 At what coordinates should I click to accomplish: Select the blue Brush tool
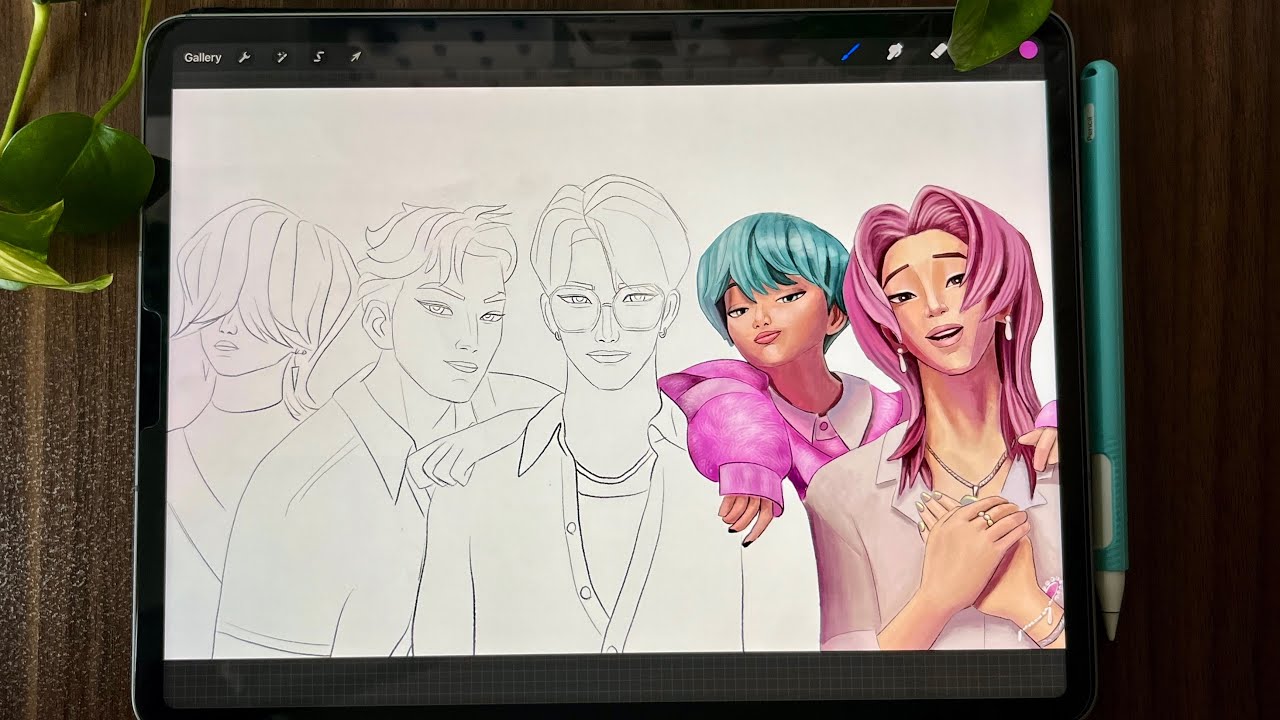pos(851,51)
